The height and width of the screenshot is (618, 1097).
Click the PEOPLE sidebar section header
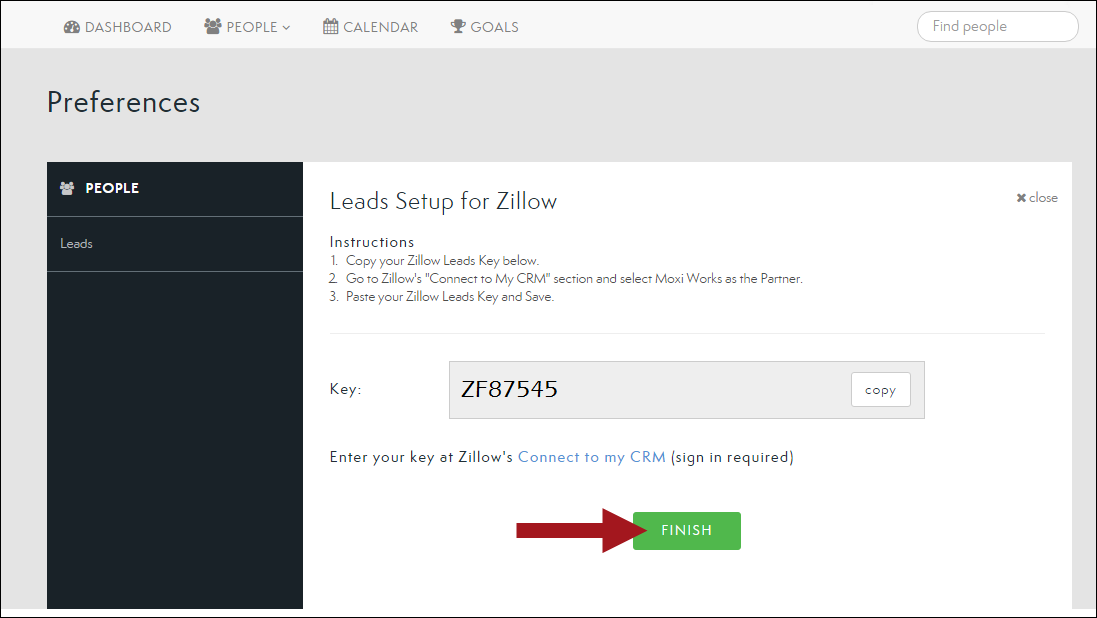112,188
